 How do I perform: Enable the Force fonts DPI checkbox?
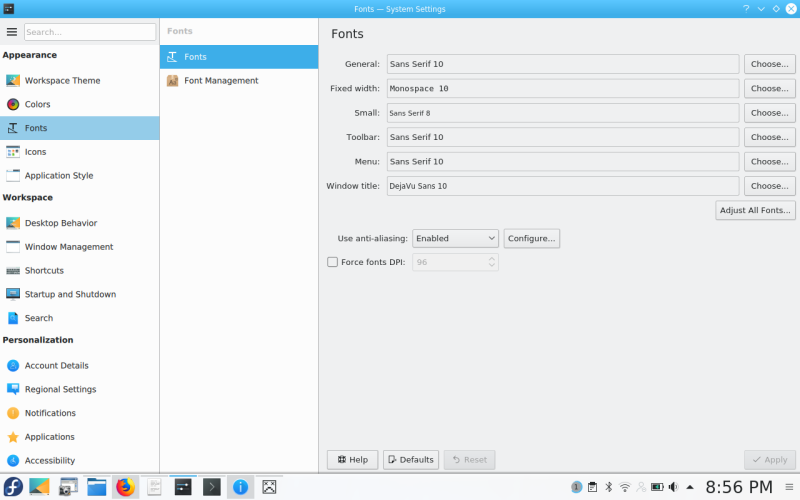(333, 262)
